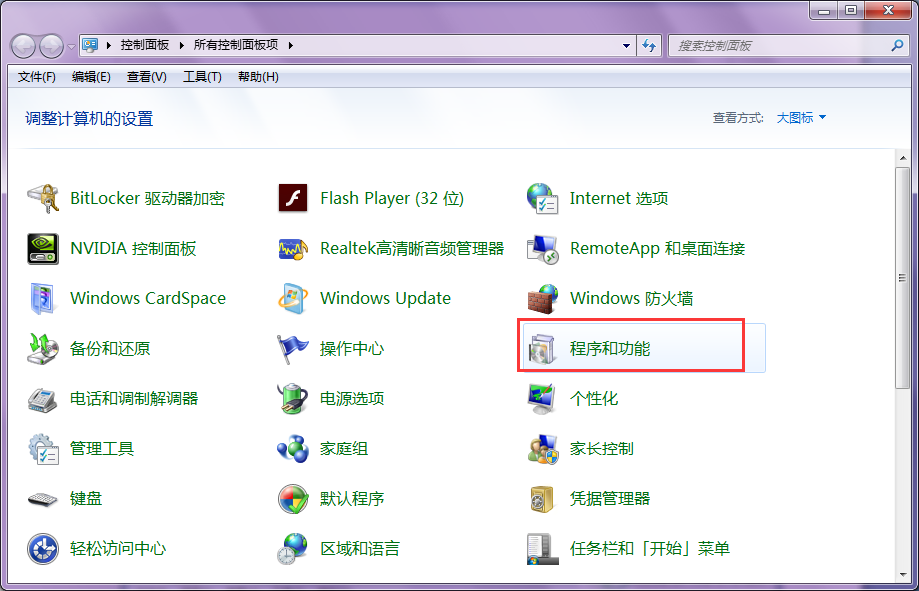Open the 编辑(E) menu
This screenshot has width=919, height=591.
[x=91, y=77]
